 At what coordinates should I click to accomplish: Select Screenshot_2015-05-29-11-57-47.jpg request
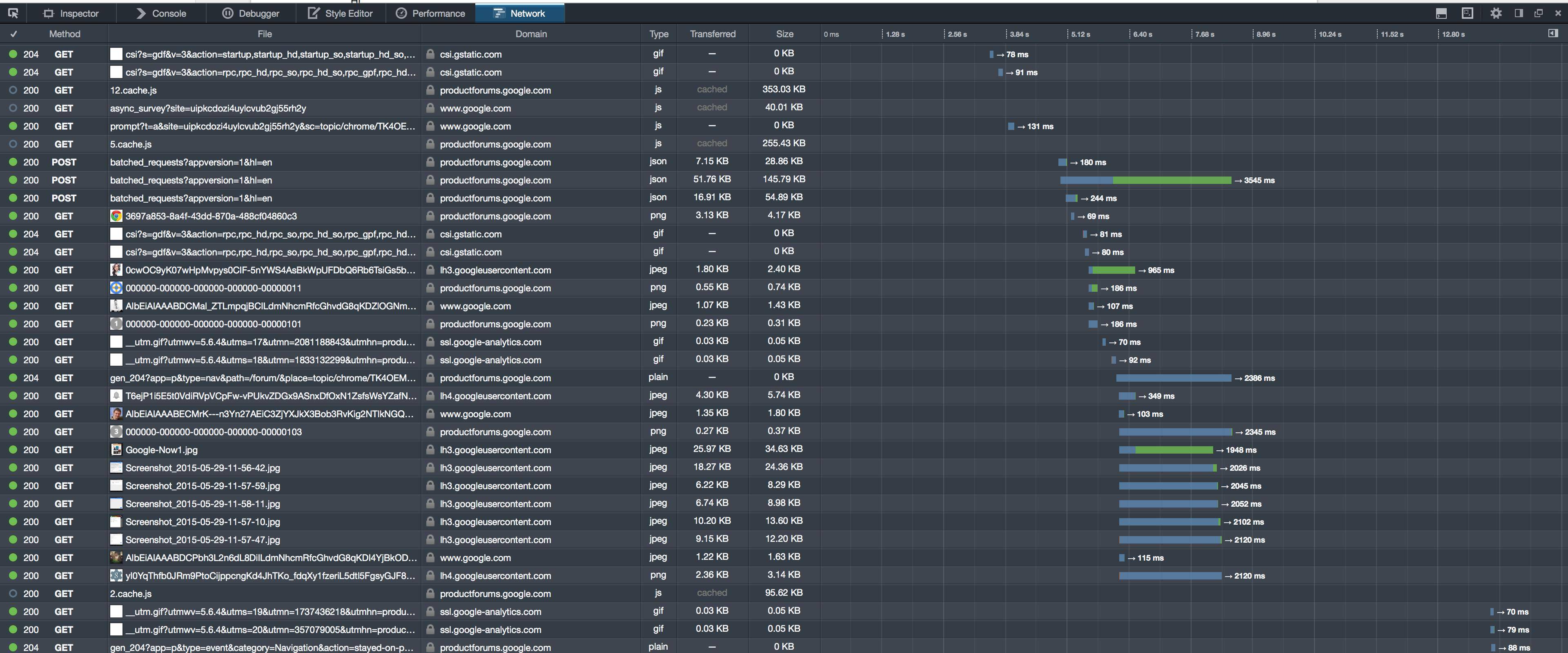pyautogui.click(x=784, y=540)
